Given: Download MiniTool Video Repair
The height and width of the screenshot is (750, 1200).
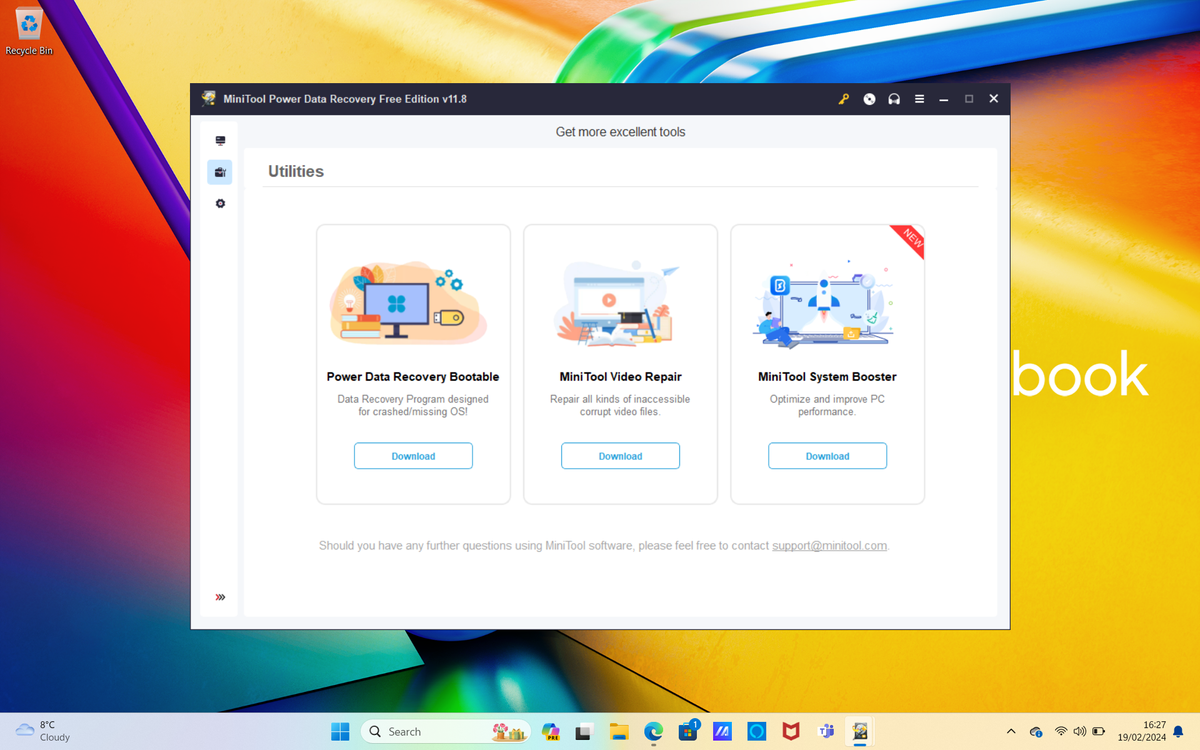Looking at the screenshot, I should [x=620, y=456].
